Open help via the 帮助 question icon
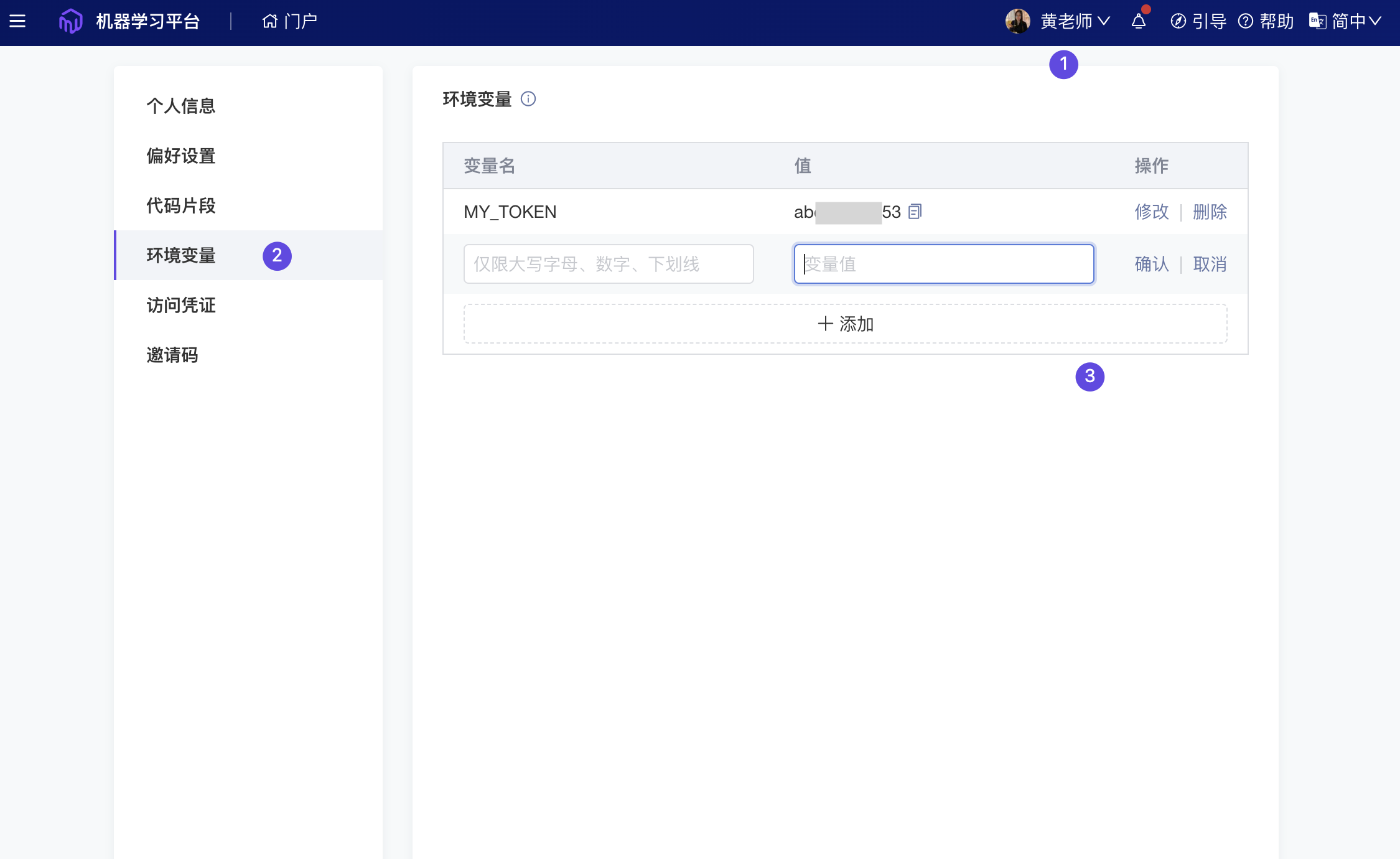This screenshot has height=859, width=1400. (1244, 21)
